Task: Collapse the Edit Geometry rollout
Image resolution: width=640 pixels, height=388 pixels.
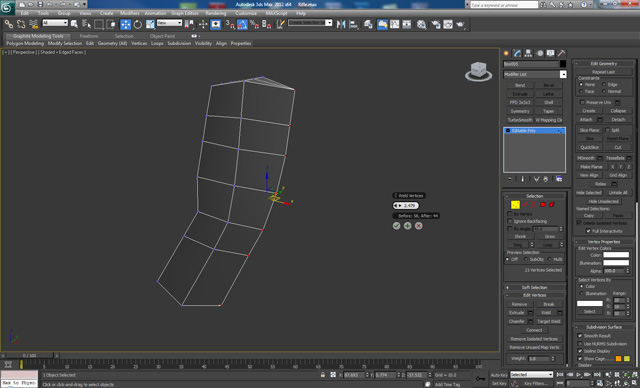Action: pyautogui.click(x=604, y=64)
